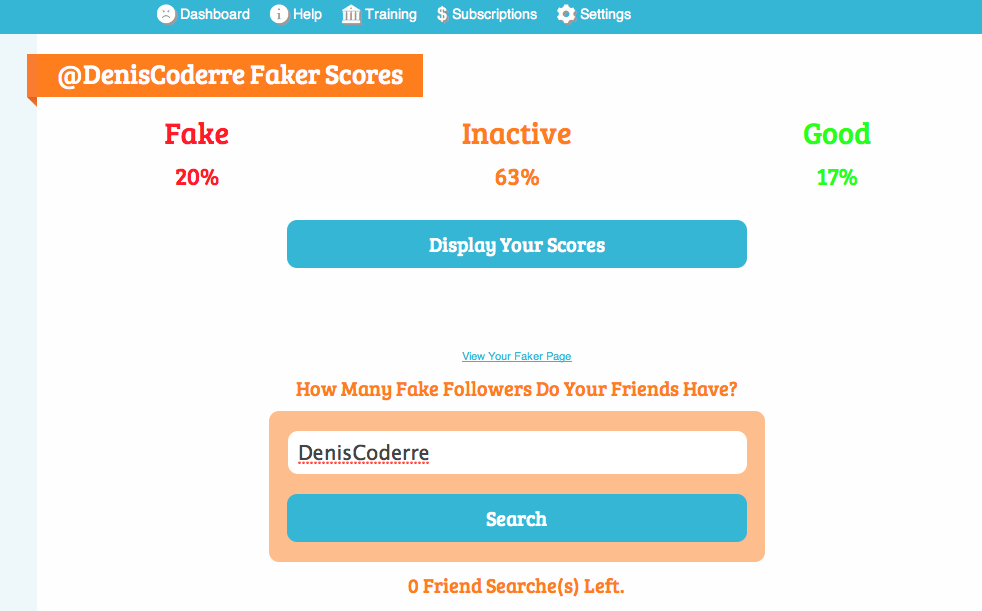This screenshot has height=611, width=982.
Task: Click the @DenisCoderre Faker Scores banner
Action: (230, 76)
